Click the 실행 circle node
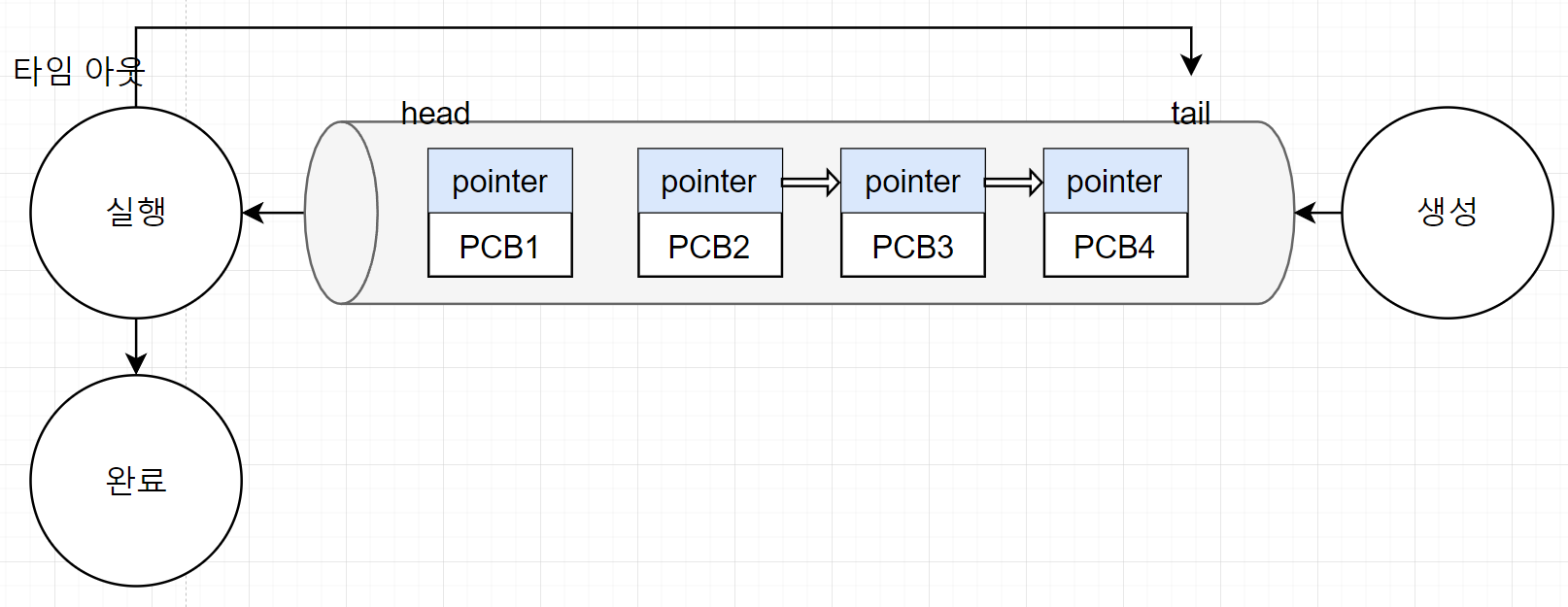 pyautogui.click(x=136, y=213)
